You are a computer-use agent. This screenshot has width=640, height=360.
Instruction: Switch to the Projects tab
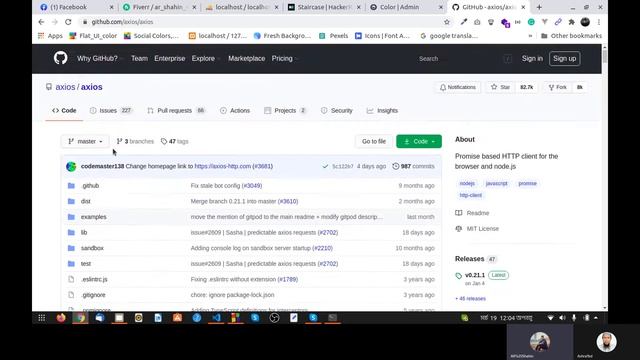click(285, 111)
